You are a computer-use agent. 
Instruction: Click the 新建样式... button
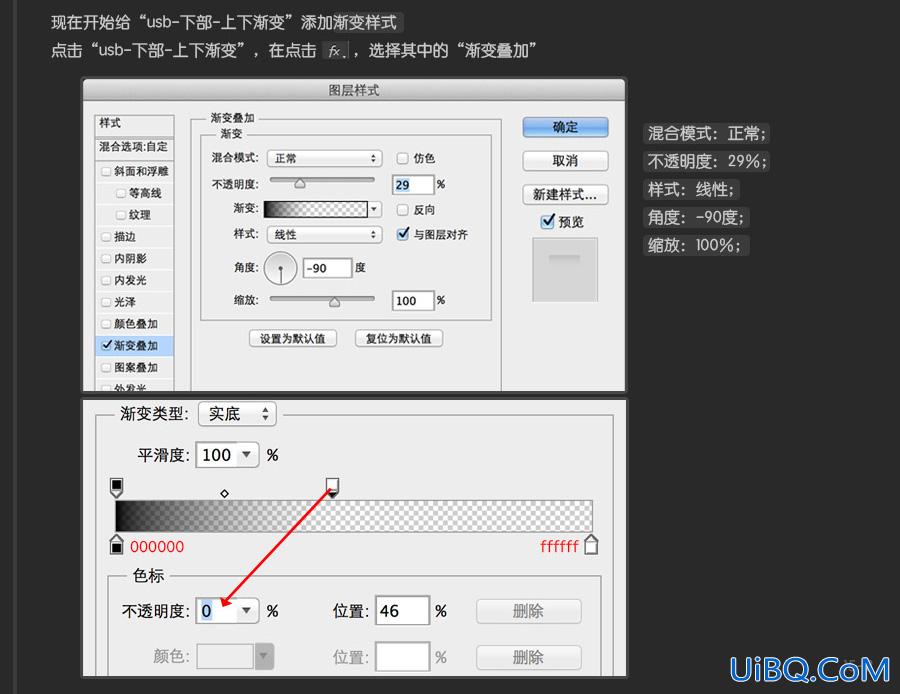565,195
